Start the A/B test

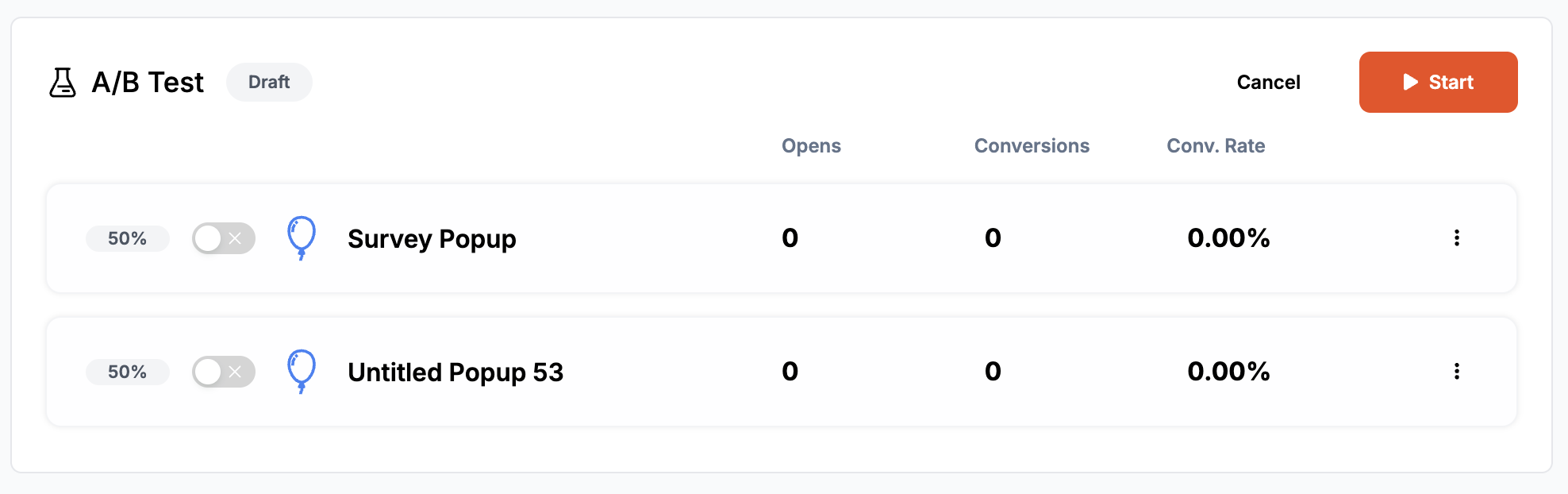coord(1438,82)
